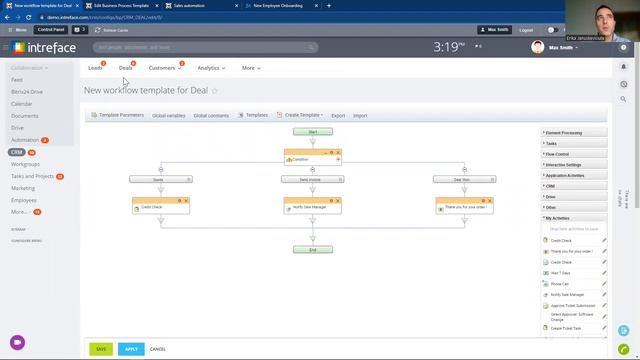
Task: Collapse Deal Won branch circle toggle
Action: 464,169
